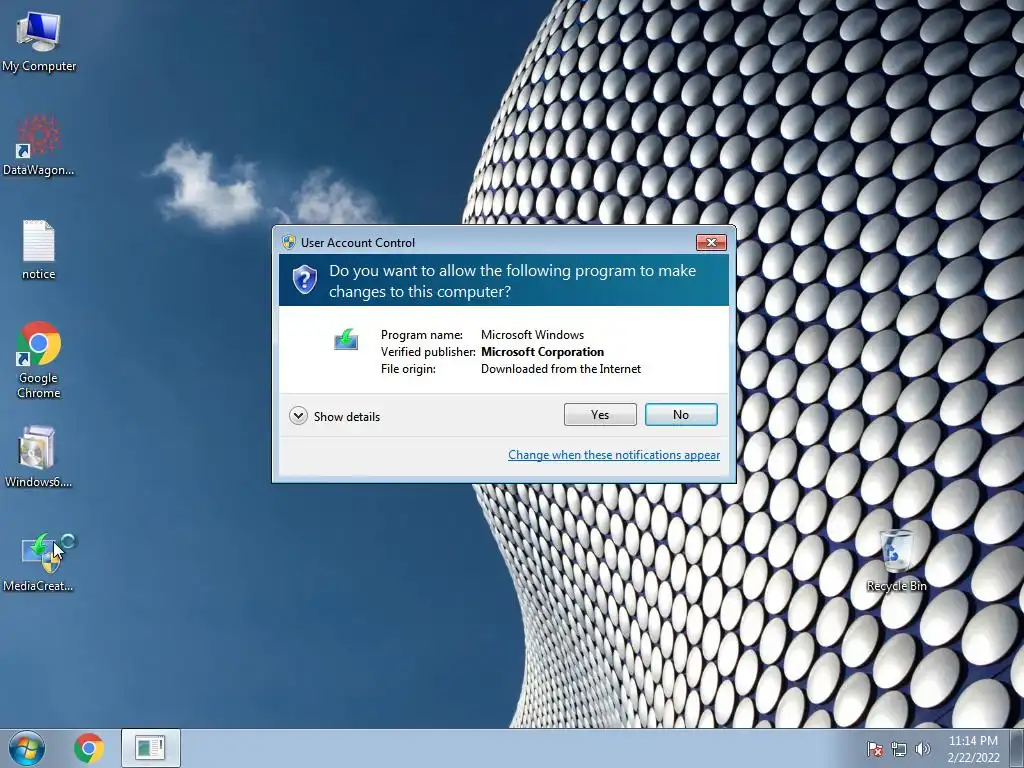Click the program icon in UAC dialog
The image size is (1024, 768).
pos(346,340)
